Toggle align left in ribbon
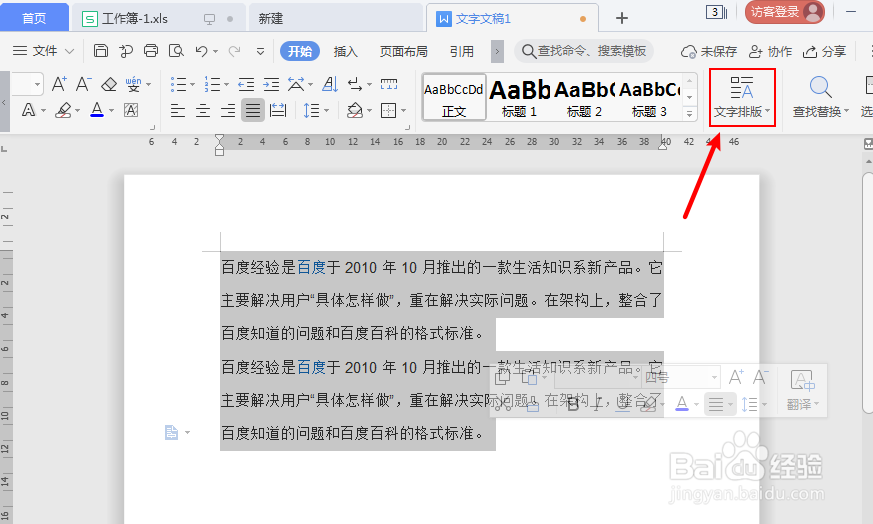 [178, 110]
